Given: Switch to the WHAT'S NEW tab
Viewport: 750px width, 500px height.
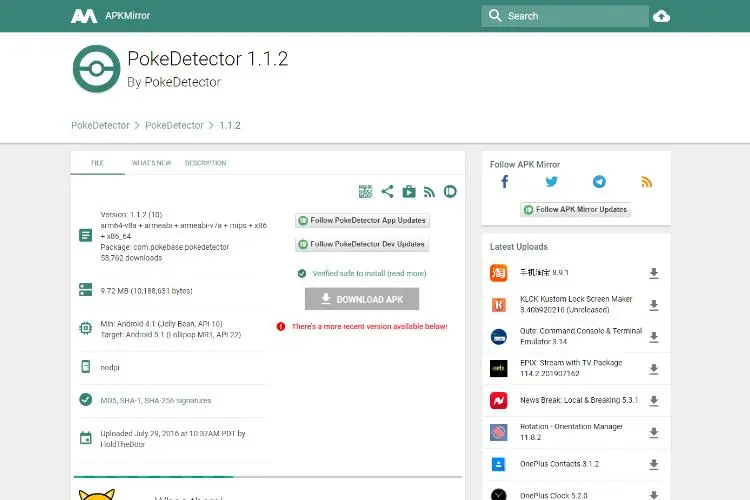Looking at the screenshot, I should coord(151,163).
